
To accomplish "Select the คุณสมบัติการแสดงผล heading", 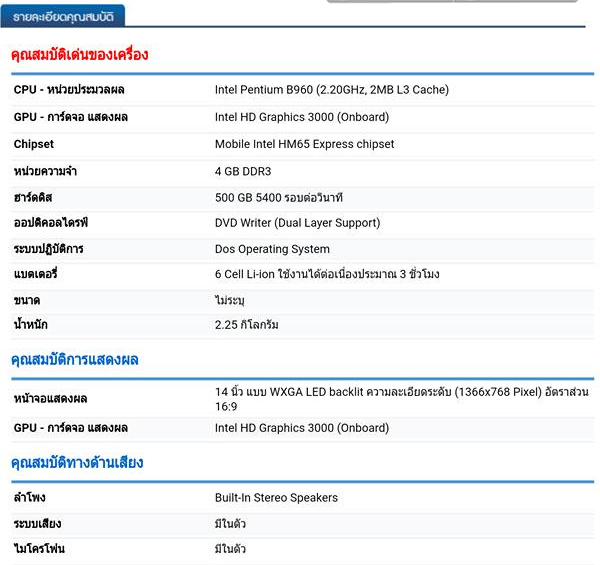I will coord(75,359).
